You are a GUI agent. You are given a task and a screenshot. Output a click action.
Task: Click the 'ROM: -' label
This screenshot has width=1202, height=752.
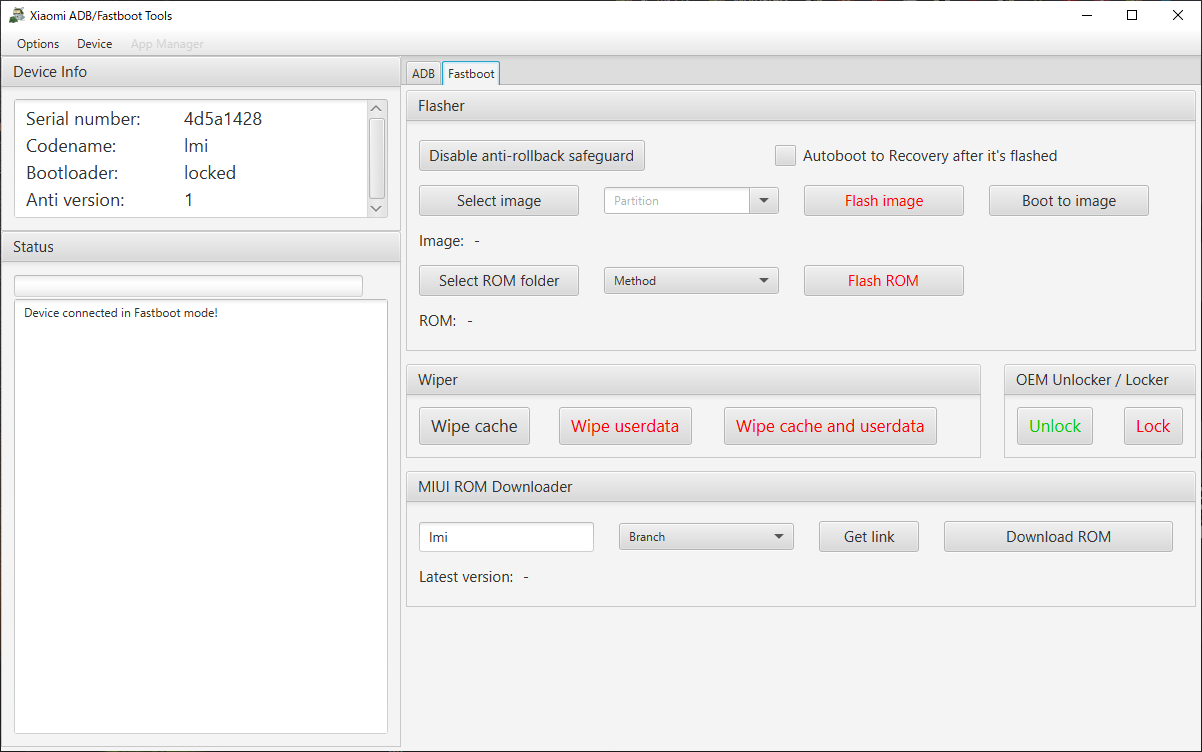446,321
